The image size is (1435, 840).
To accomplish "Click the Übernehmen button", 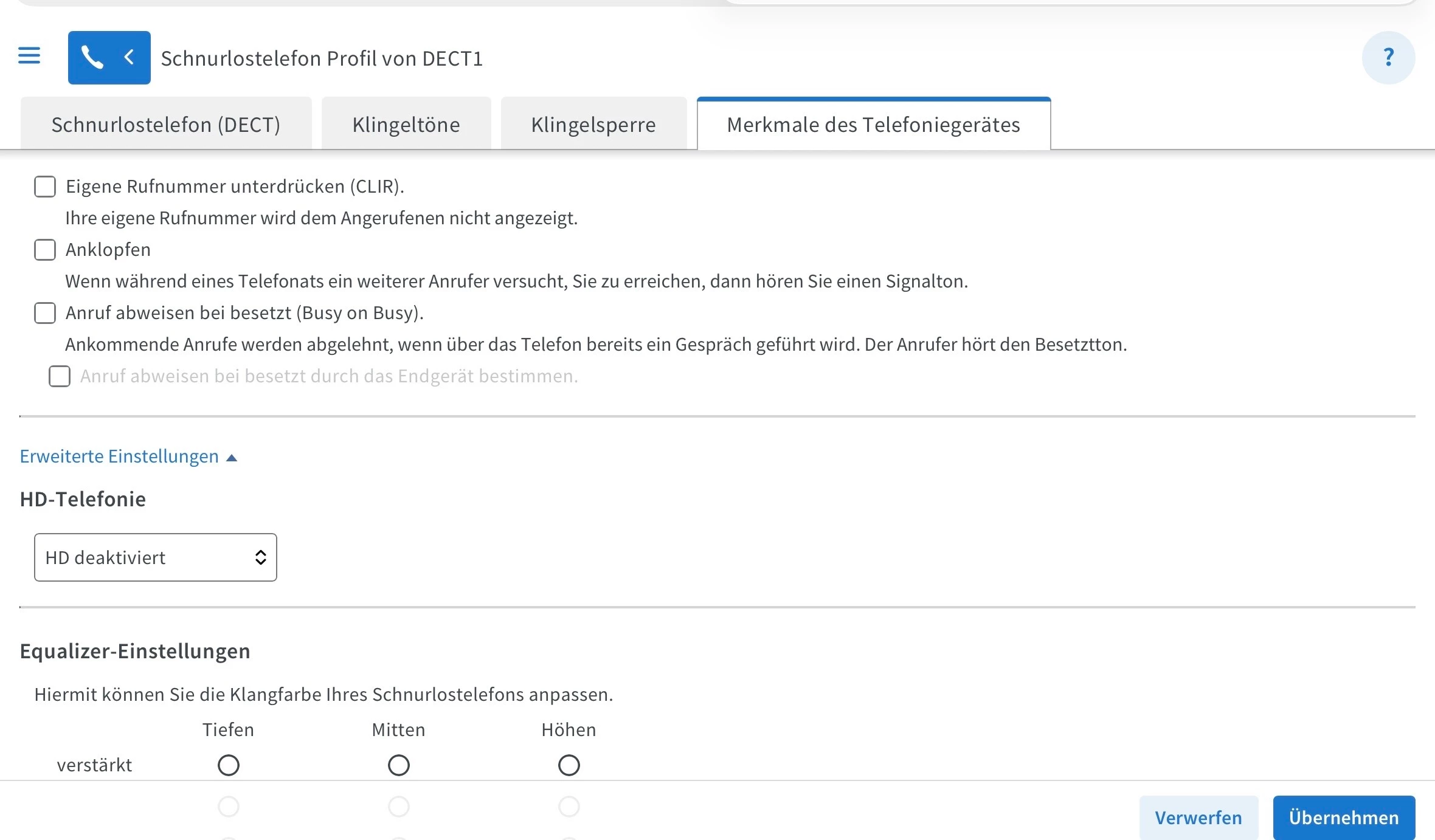I will click(x=1344, y=818).
